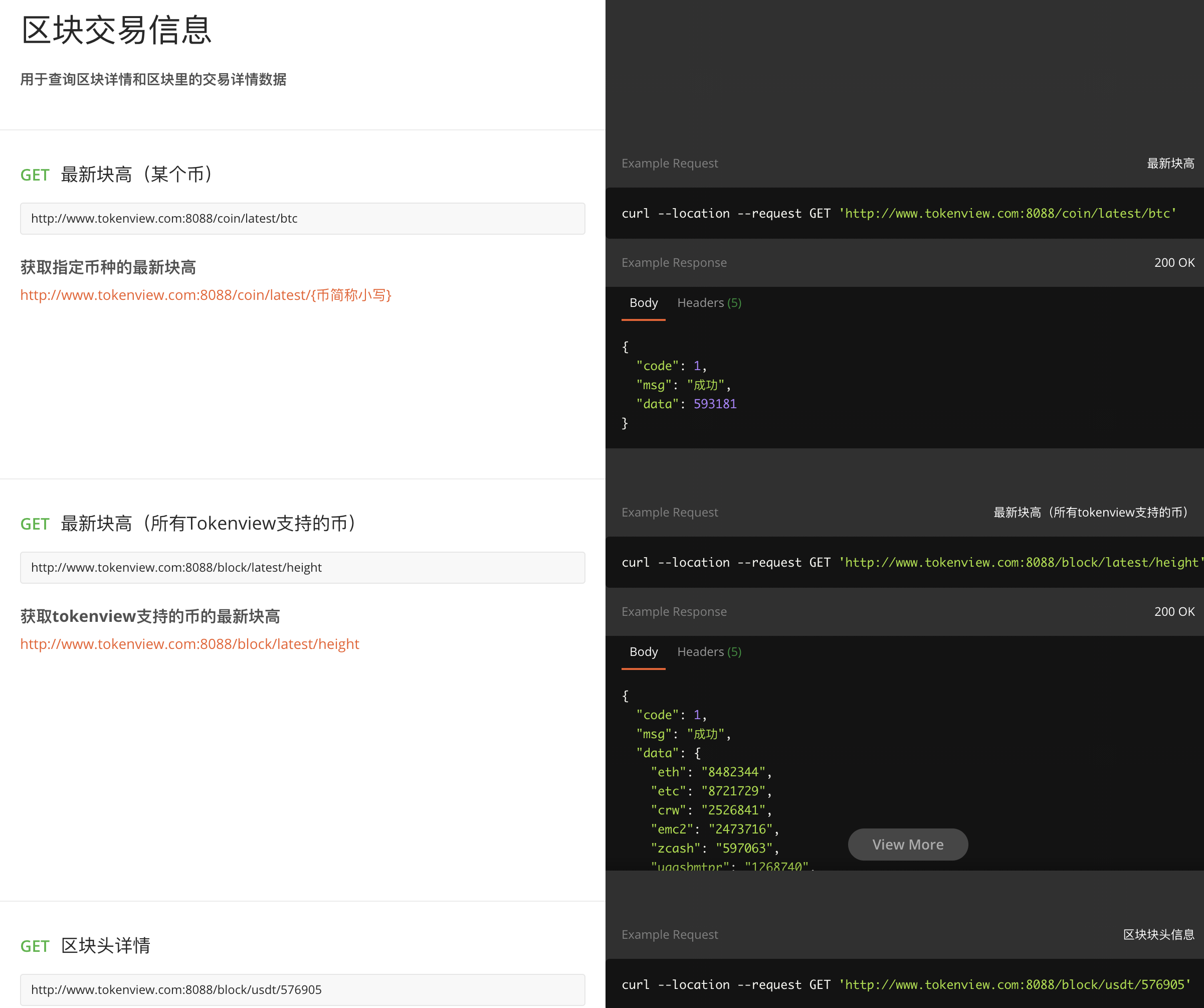This screenshot has height=1008, width=1204.
Task: Select the Body tab in first example response
Action: coord(643,303)
